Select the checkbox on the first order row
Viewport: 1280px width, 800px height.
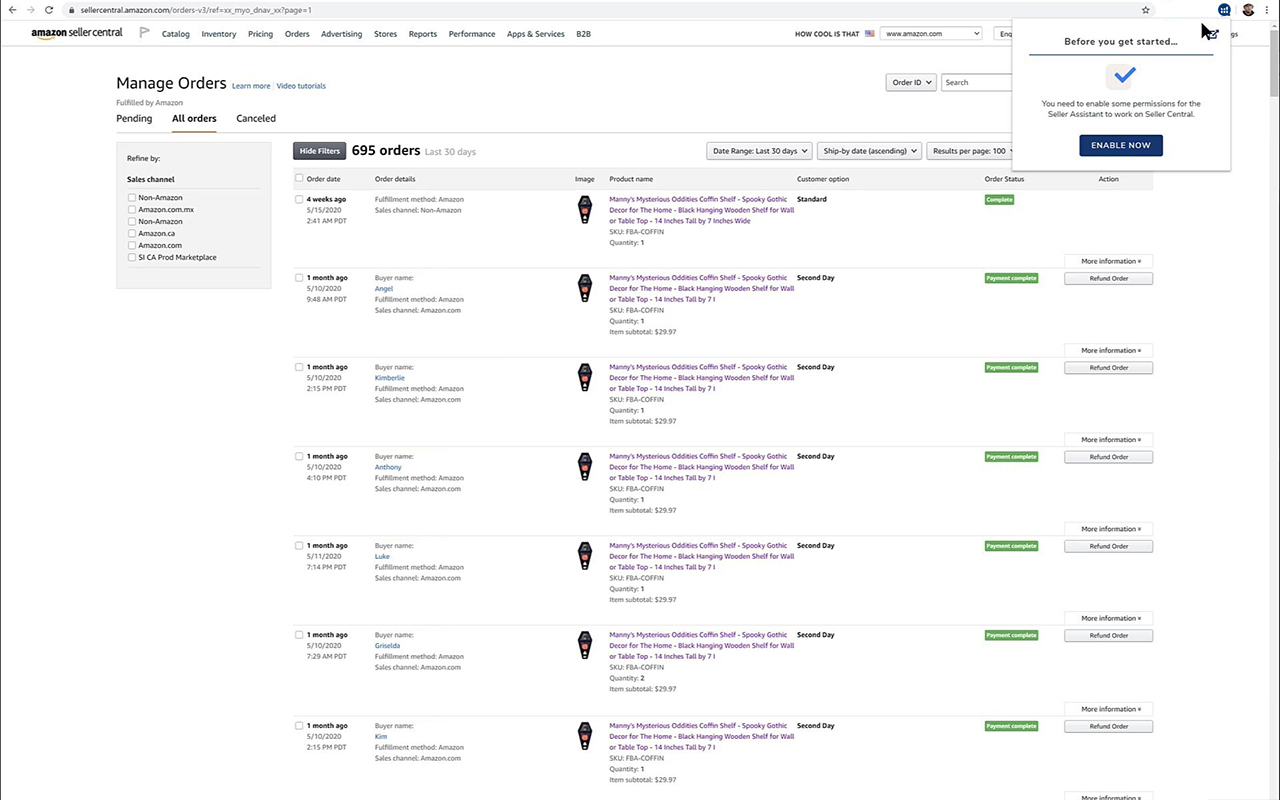[299, 199]
